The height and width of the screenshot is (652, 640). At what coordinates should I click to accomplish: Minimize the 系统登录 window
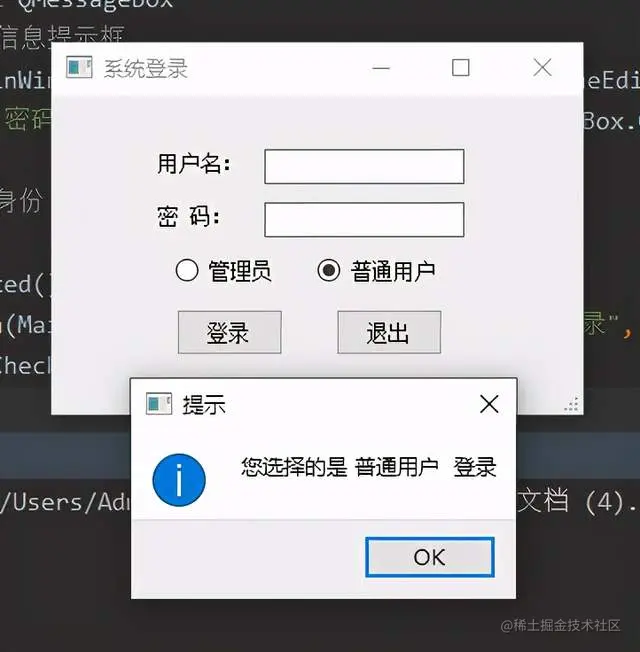(381, 68)
